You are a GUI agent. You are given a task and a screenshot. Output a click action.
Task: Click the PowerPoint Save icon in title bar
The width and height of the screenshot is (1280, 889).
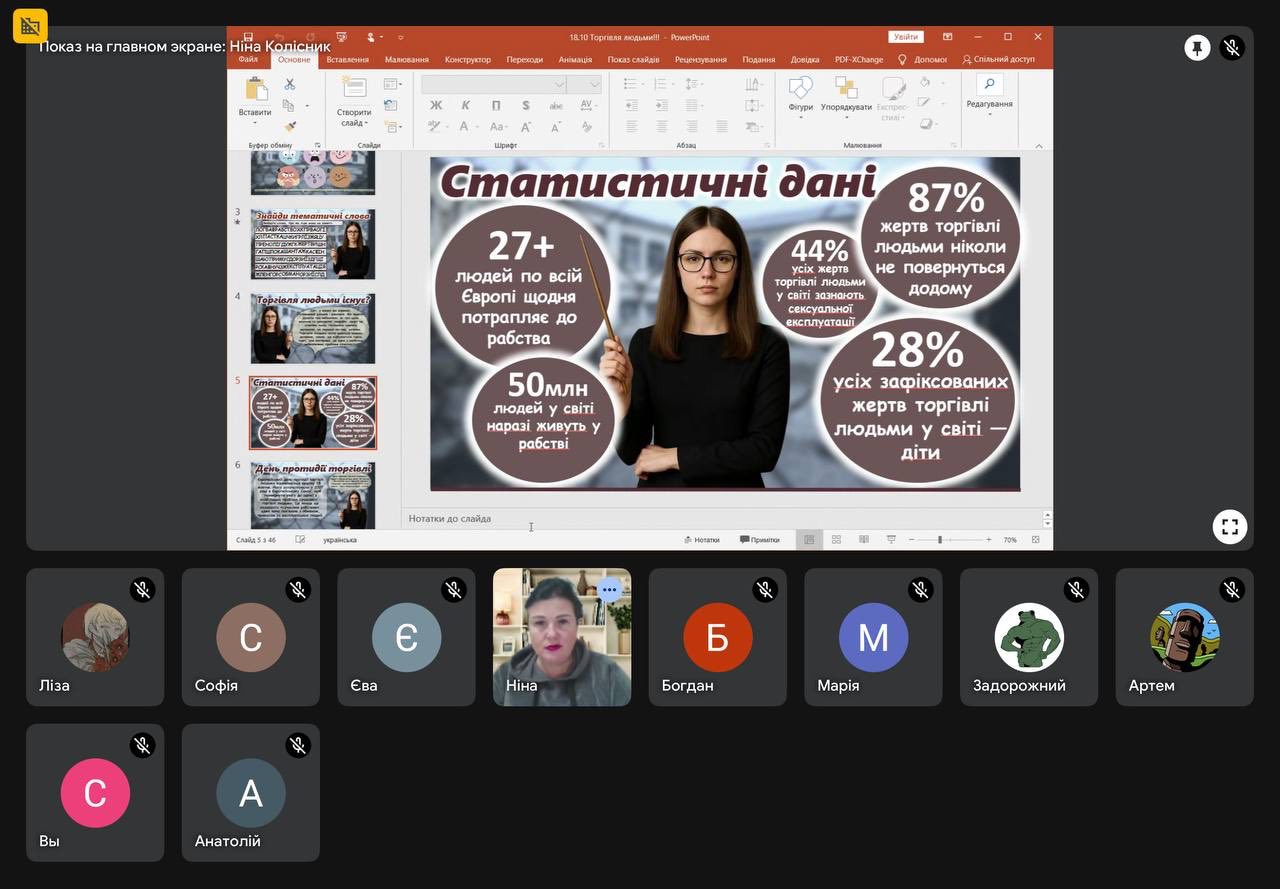click(x=247, y=37)
